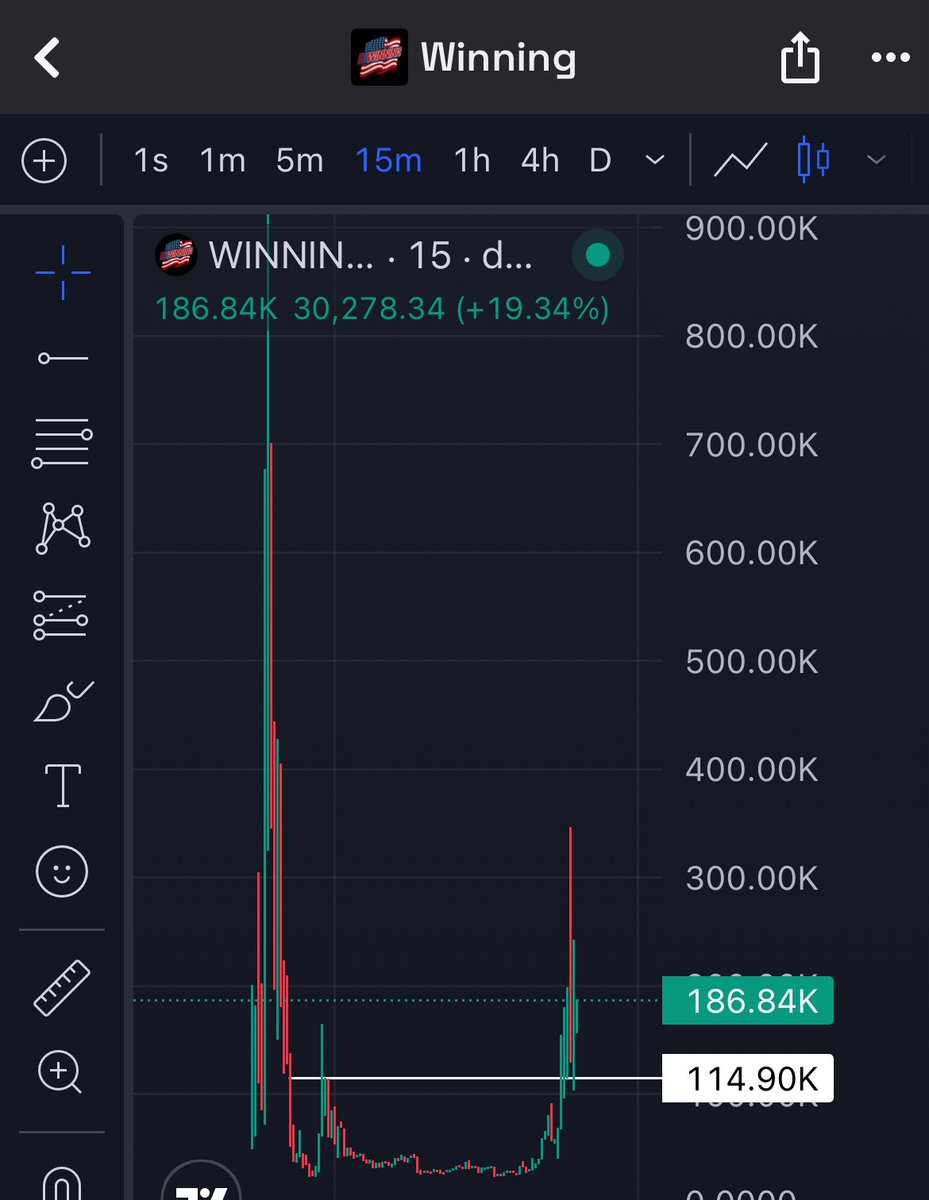Image resolution: width=929 pixels, height=1200 pixels.
Task: Expand more timeframes chevron
Action: coord(656,160)
